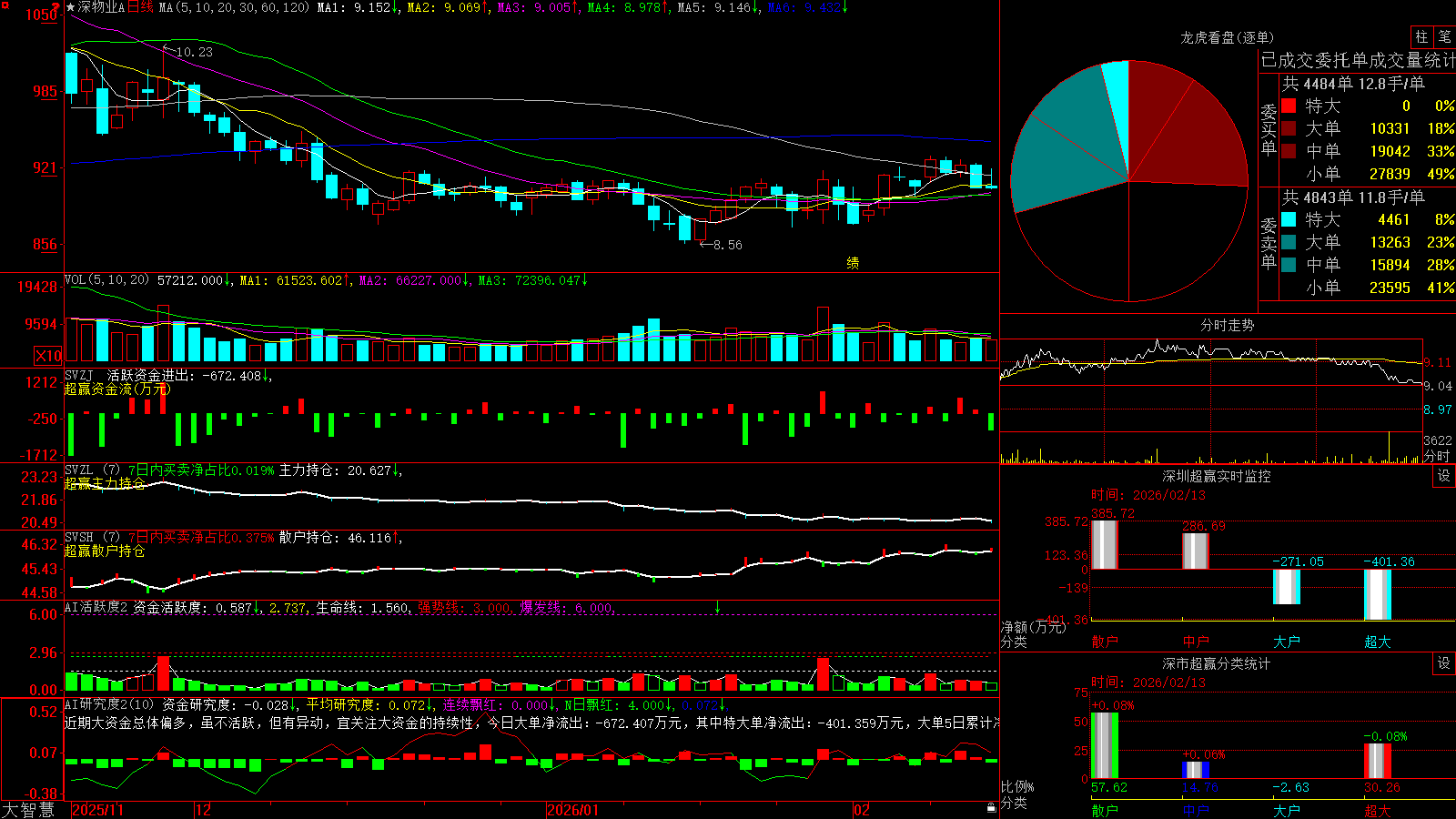The height and width of the screenshot is (819, 1456).
Task: Click the 超赢主力持仓 label
Action: (x=105, y=483)
